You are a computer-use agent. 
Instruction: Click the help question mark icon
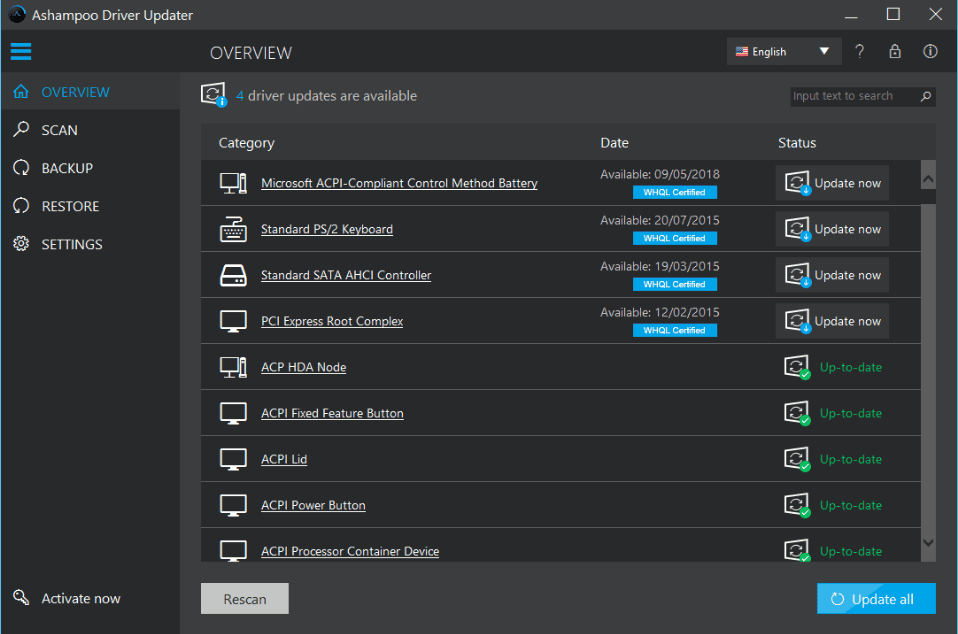[860, 52]
